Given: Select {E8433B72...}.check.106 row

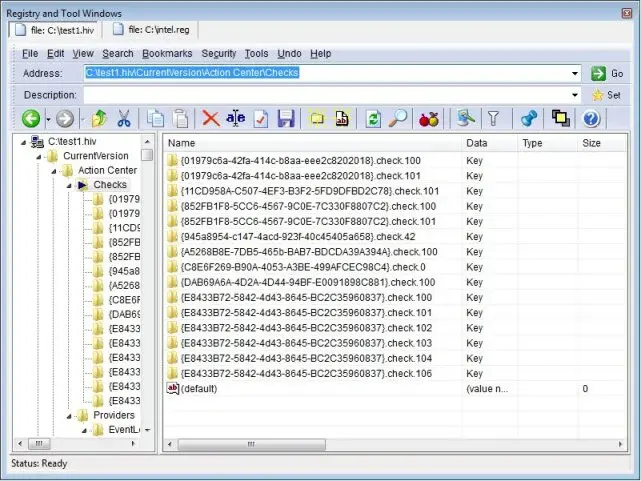Looking at the screenshot, I should (x=306, y=374).
